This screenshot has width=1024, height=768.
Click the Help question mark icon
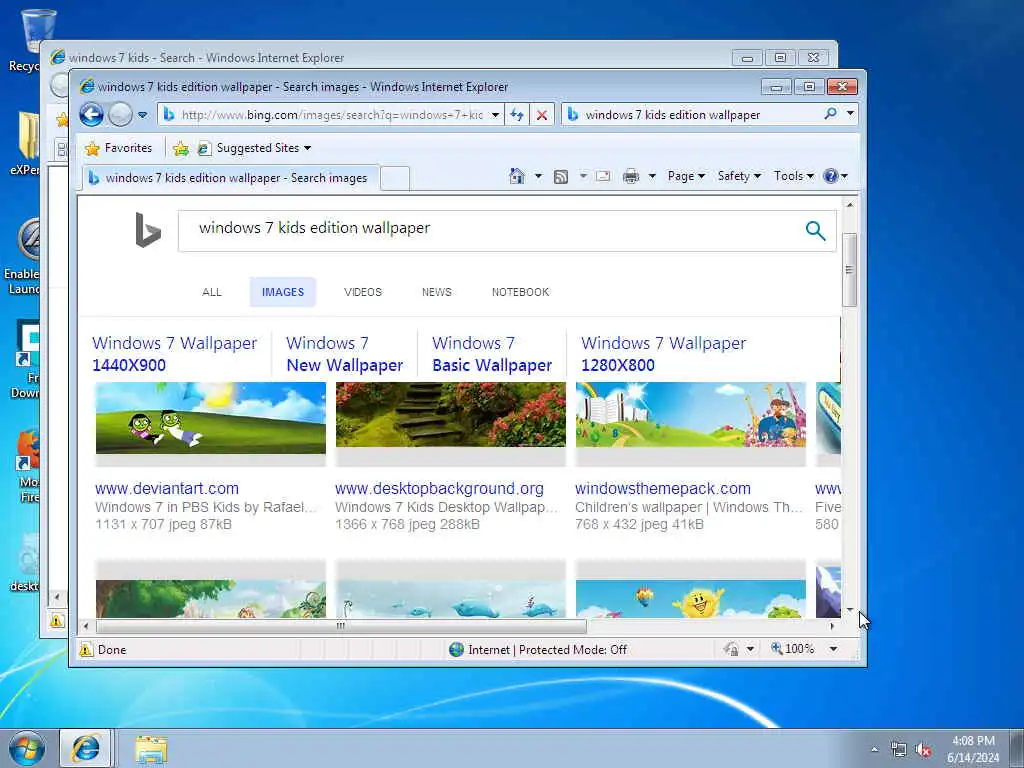pos(831,176)
